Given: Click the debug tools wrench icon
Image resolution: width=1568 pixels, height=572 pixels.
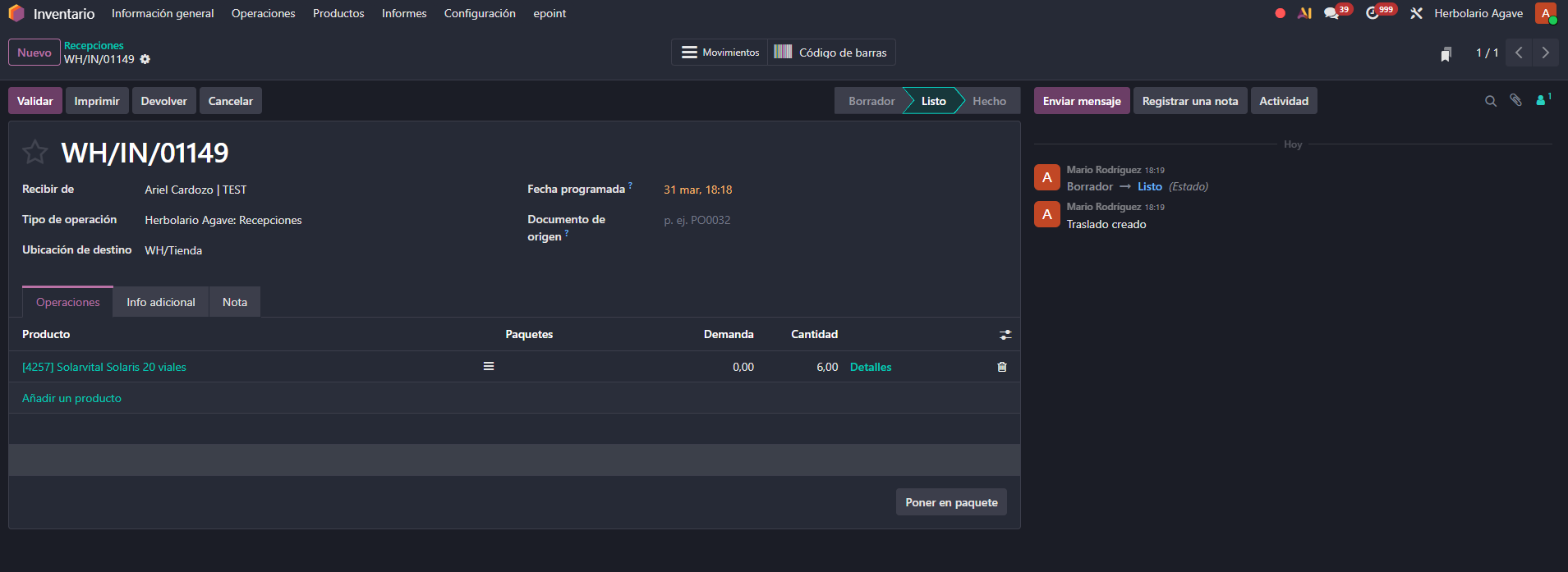Looking at the screenshot, I should (x=1416, y=14).
